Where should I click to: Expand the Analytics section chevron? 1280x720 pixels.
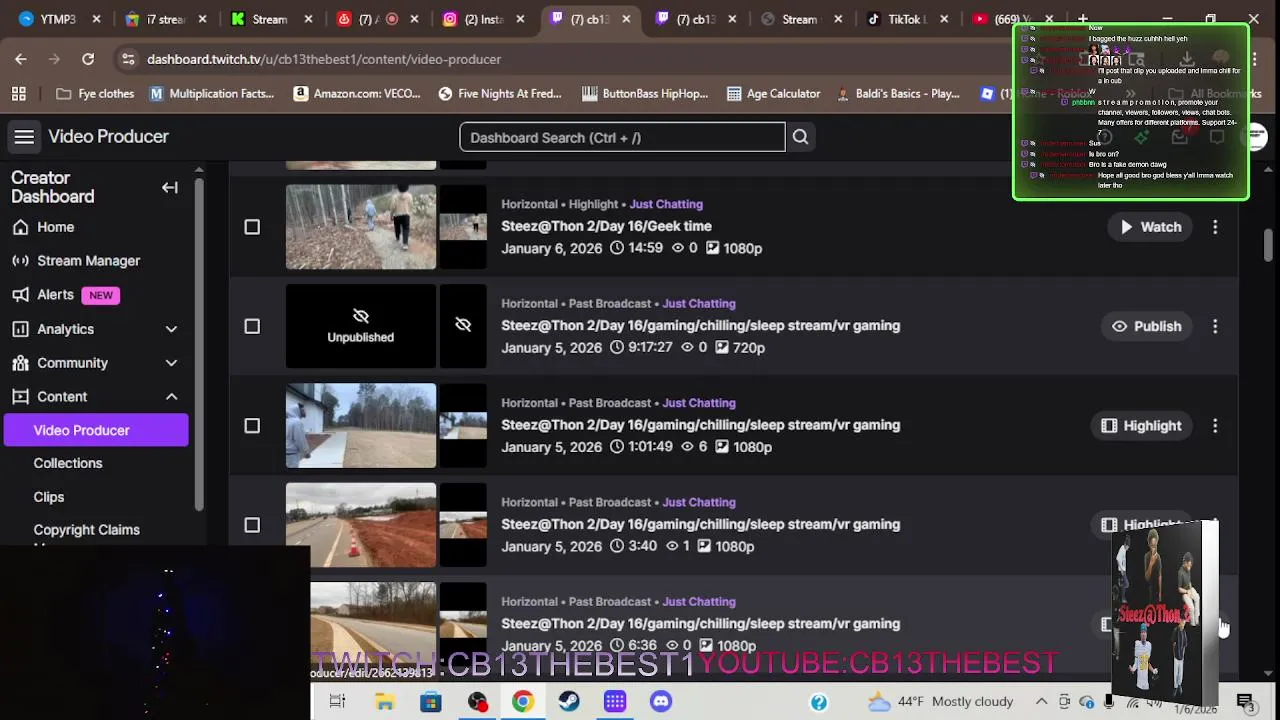coord(171,329)
